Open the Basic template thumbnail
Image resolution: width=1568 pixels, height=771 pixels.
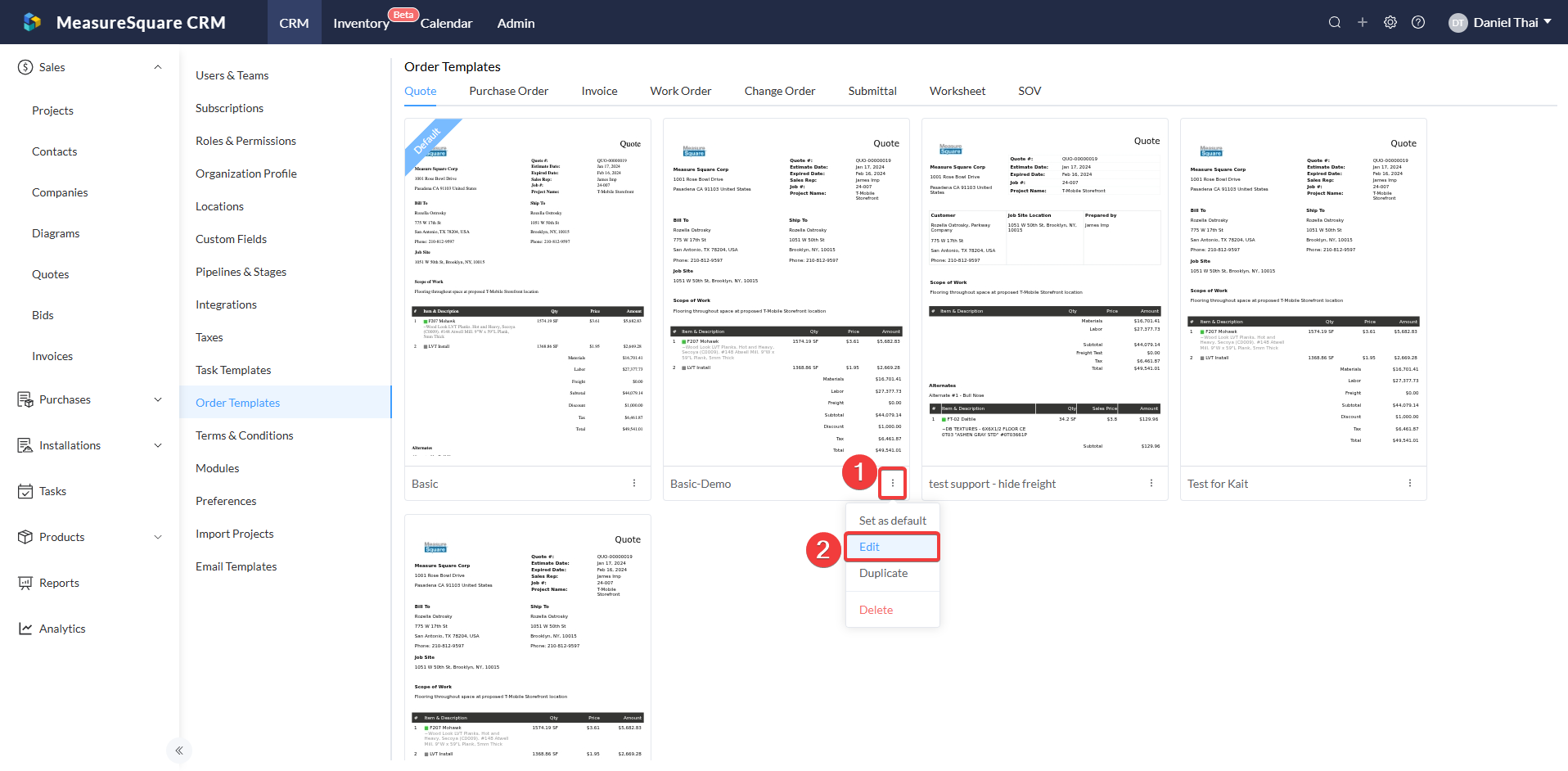coord(528,293)
